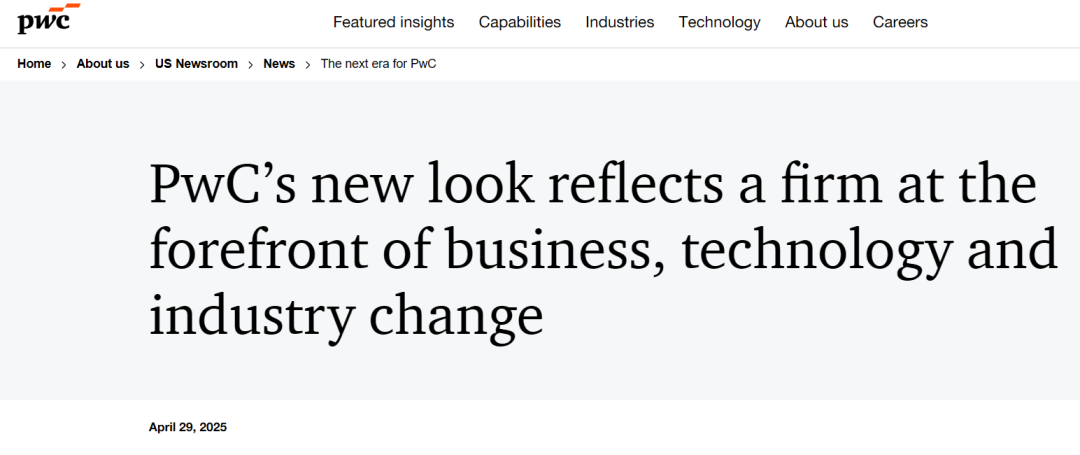Navigate to US Newsroom breadcrumb
The height and width of the screenshot is (455, 1080).
click(196, 64)
